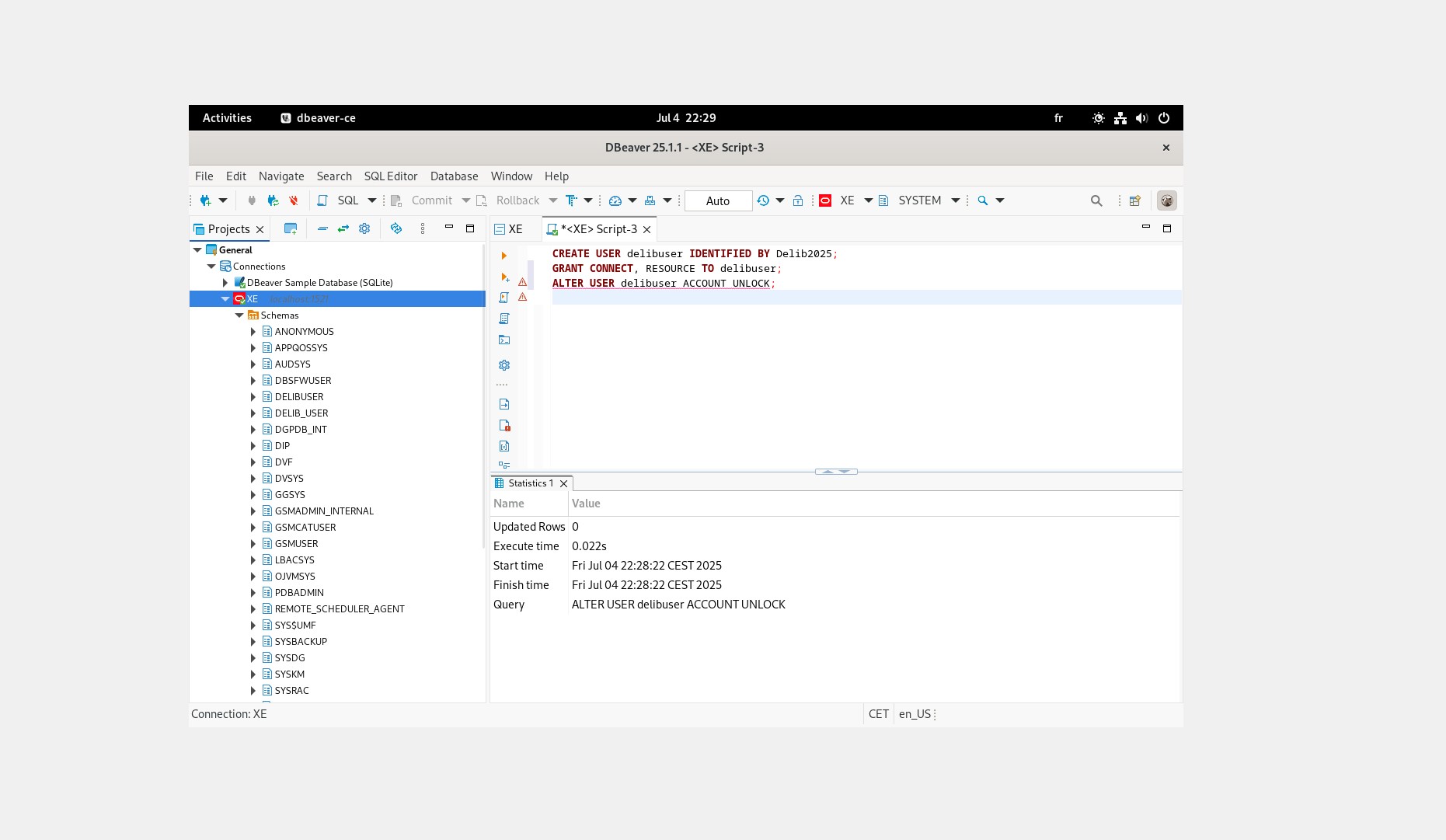The image size is (1446, 840).
Task: Click the Auto commit mode field
Action: tap(717, 201)
